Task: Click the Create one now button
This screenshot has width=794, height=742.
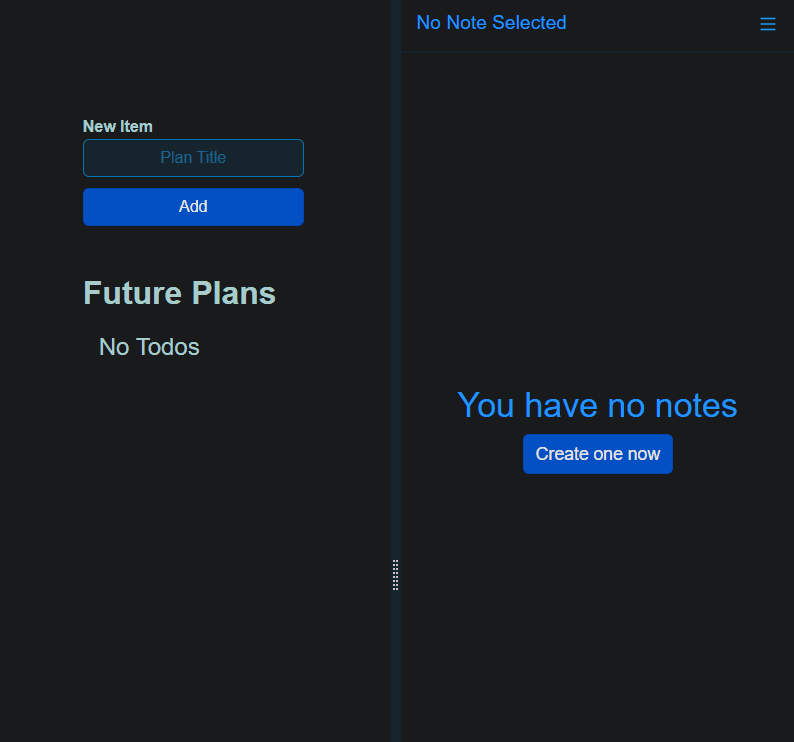Action: 597,454
